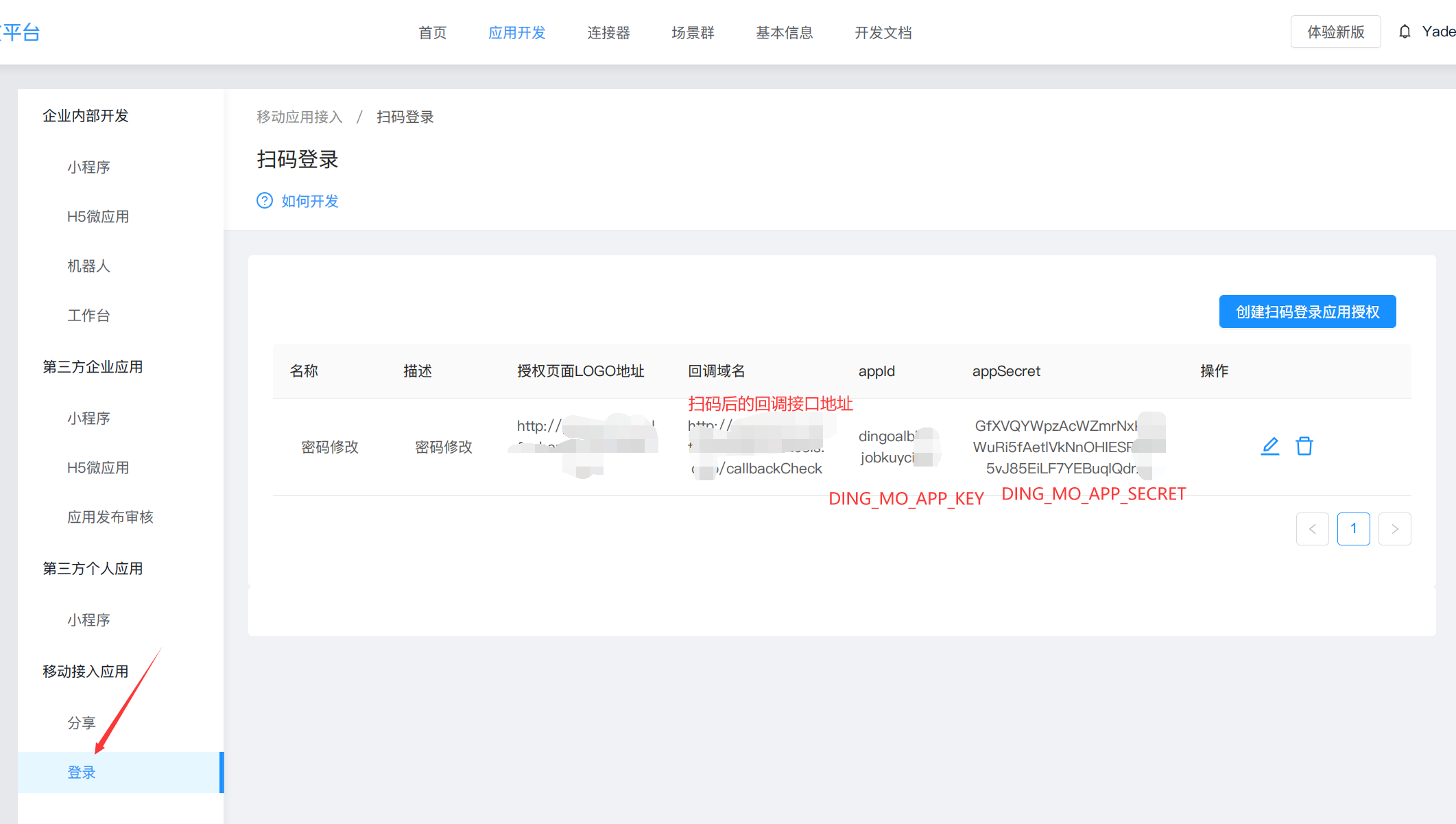Click 移动应用接入 breadcrumb link
This screenshot has width=1456, height=824.
[x=300, y=117]
